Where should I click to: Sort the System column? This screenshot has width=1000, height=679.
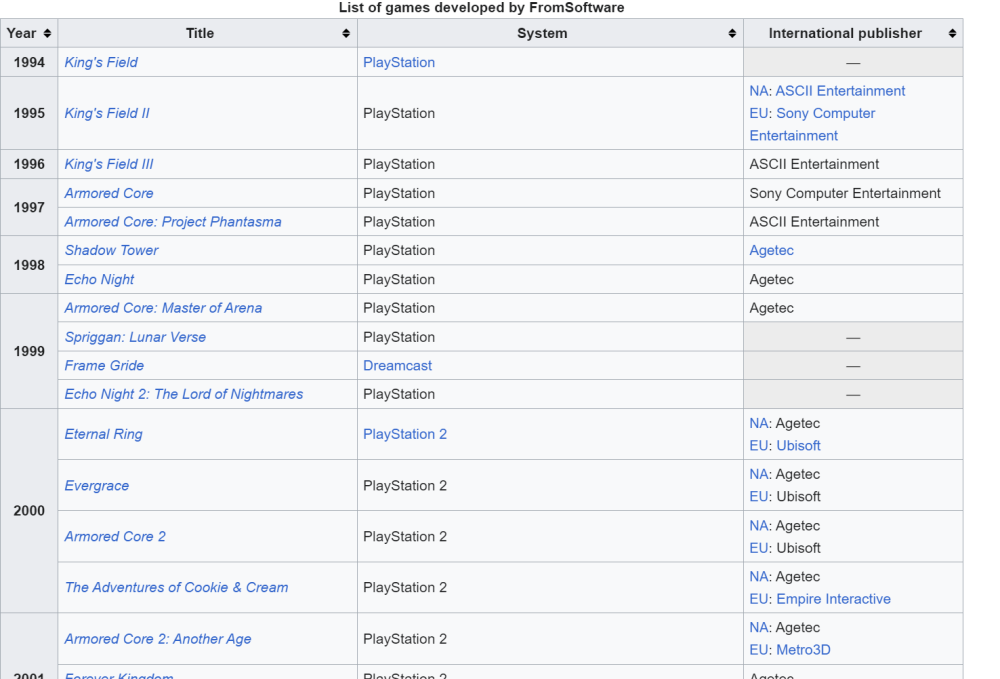(732, 33)
